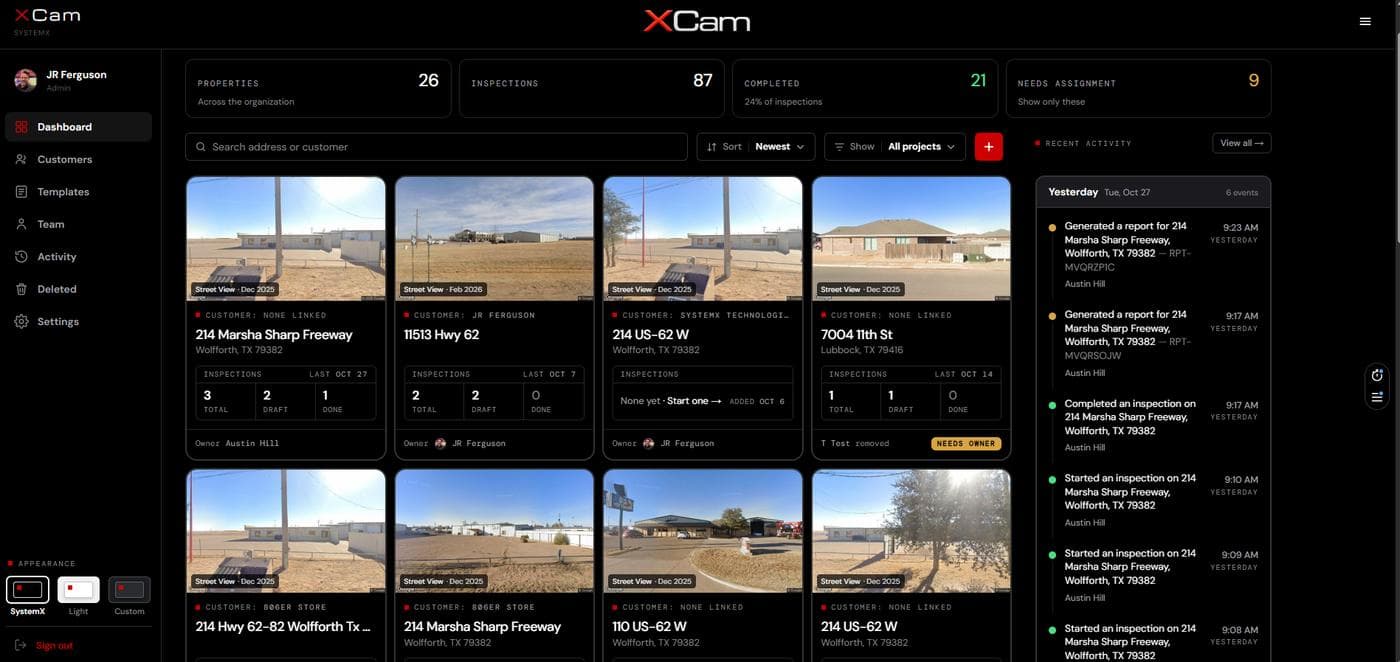
Task: Click 7004 11th St card title
Action: [x=857, y=334]
